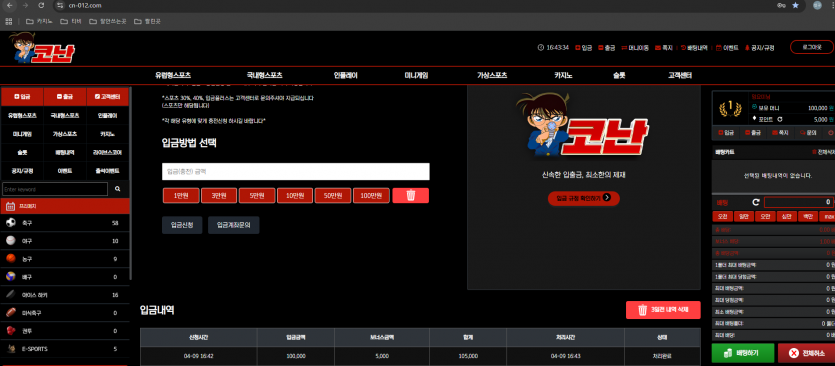Click the search magnifier in the sidebar
The image size is (835, 366).
[x=118, y=189]
